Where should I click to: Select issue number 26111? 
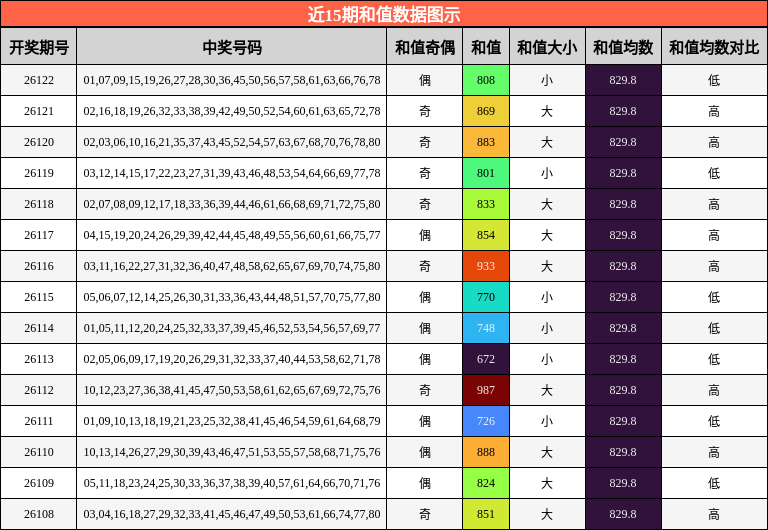coord(39,421)
